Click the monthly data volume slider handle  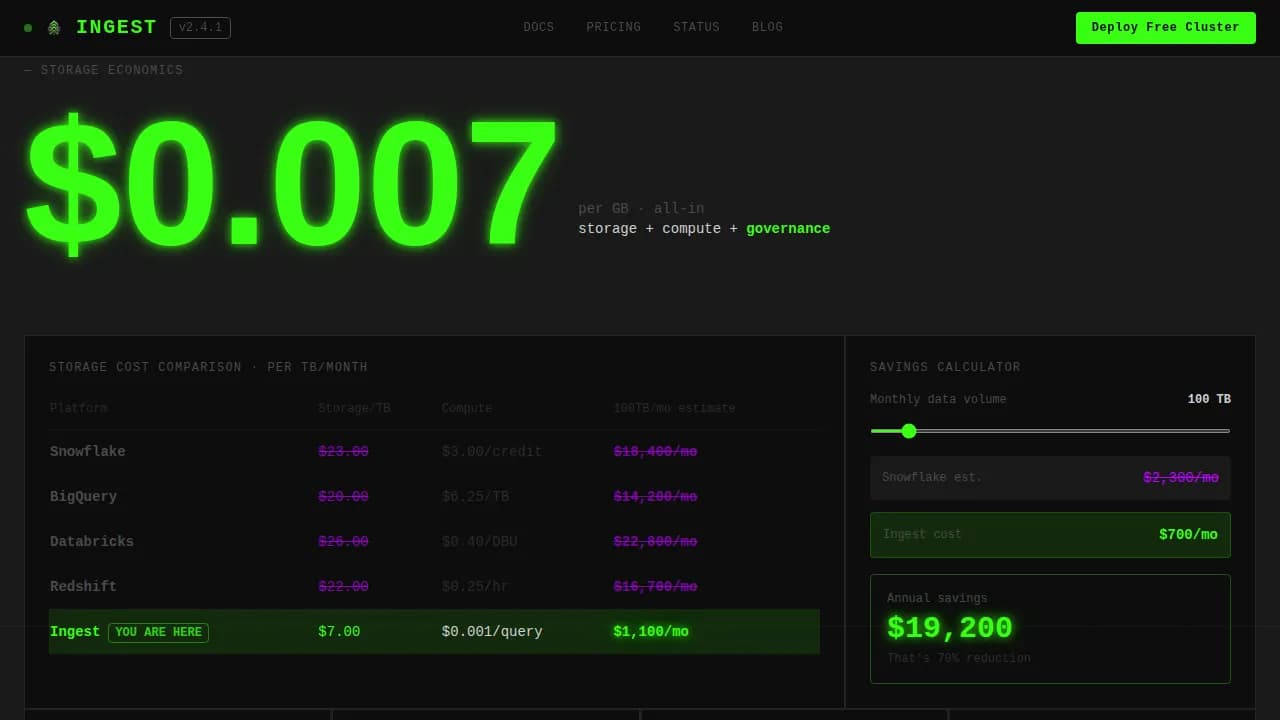(909, 431)
